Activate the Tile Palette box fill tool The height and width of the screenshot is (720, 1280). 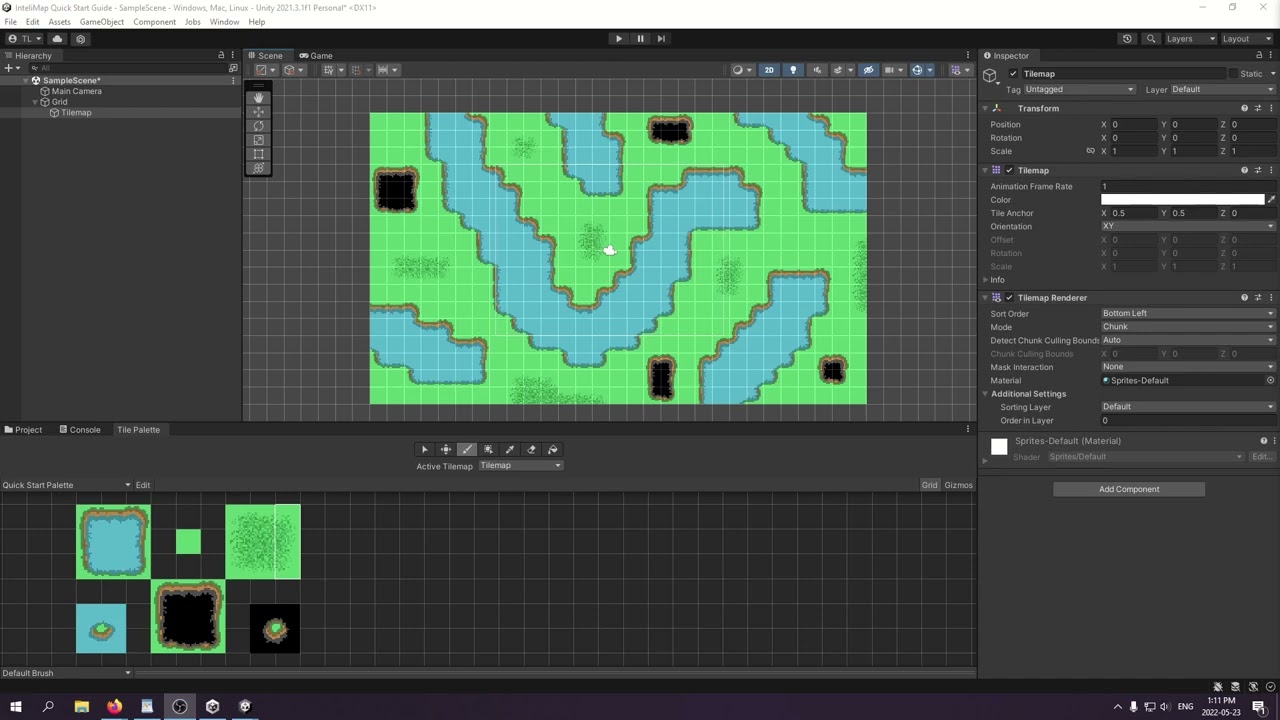coord(488,450)
